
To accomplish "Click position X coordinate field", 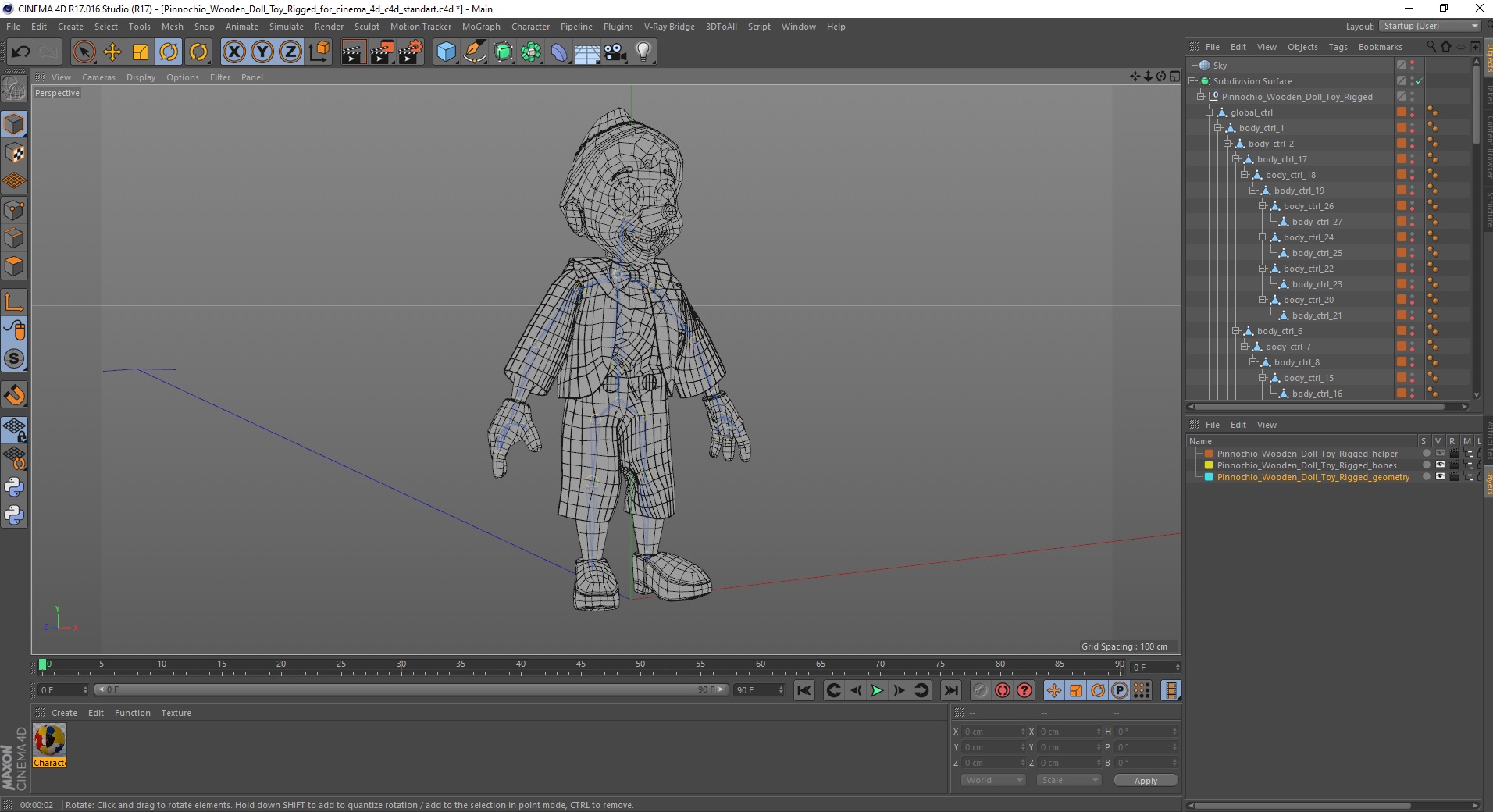I will [993, 732].
